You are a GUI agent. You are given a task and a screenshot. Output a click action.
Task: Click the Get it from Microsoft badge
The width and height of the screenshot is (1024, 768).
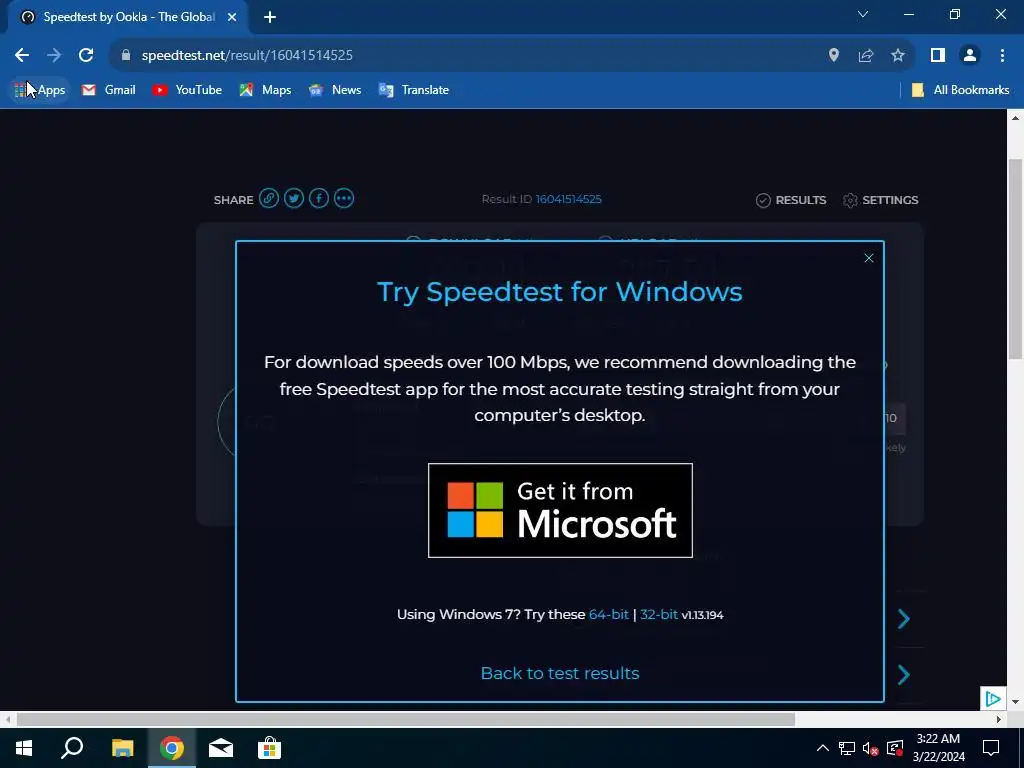point(560,510)
